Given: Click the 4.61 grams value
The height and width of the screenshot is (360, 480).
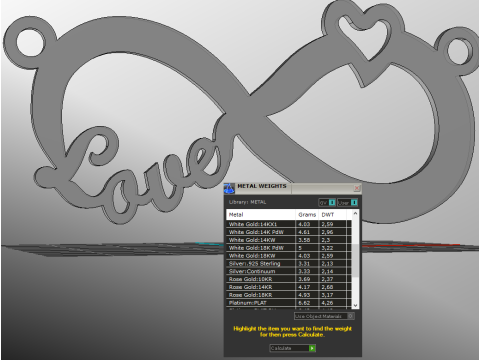Looking at the screenshot, I should click(x=304, y=232).
